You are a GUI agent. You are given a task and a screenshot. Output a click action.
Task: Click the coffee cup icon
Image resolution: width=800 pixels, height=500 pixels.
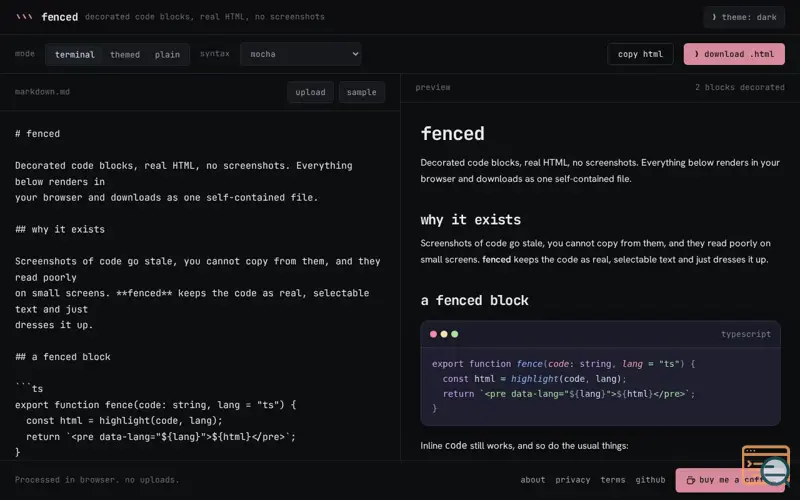pos(690,480)
